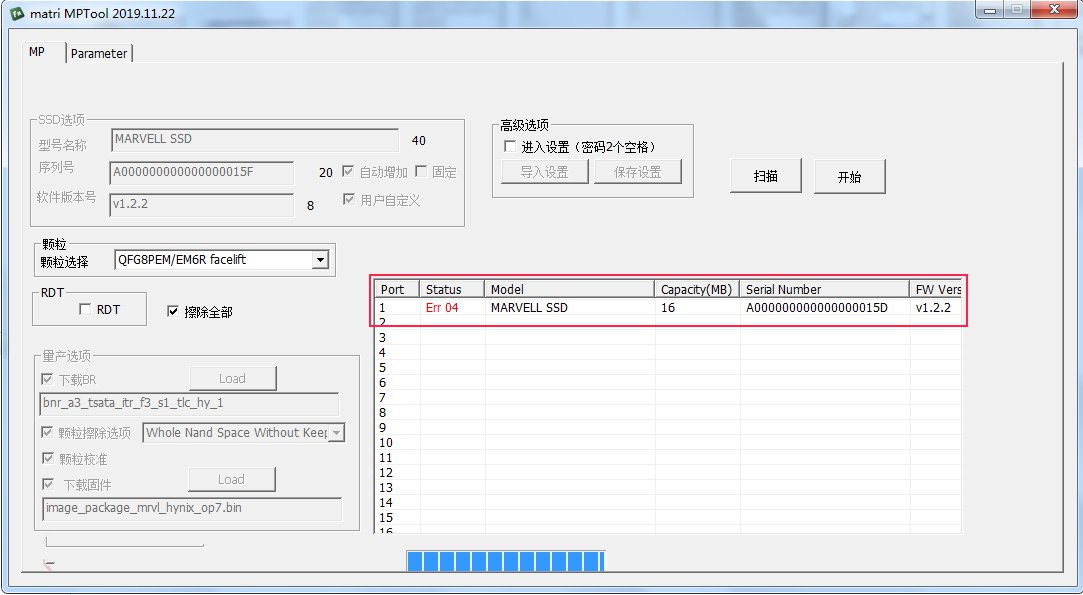
Task: Click the Serial Number column header
Action: [824, 289]
